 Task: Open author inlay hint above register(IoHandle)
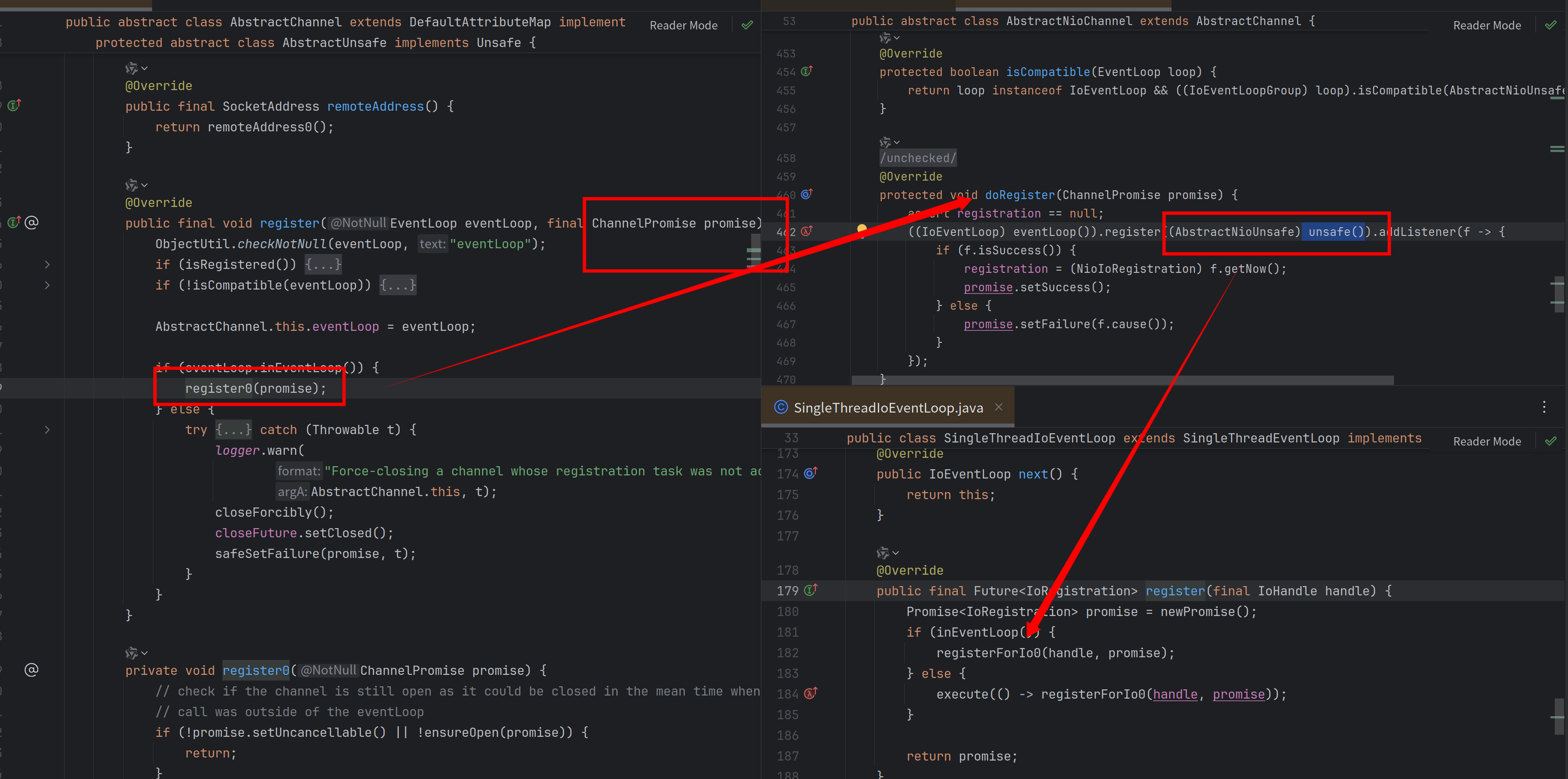point(888,553)
